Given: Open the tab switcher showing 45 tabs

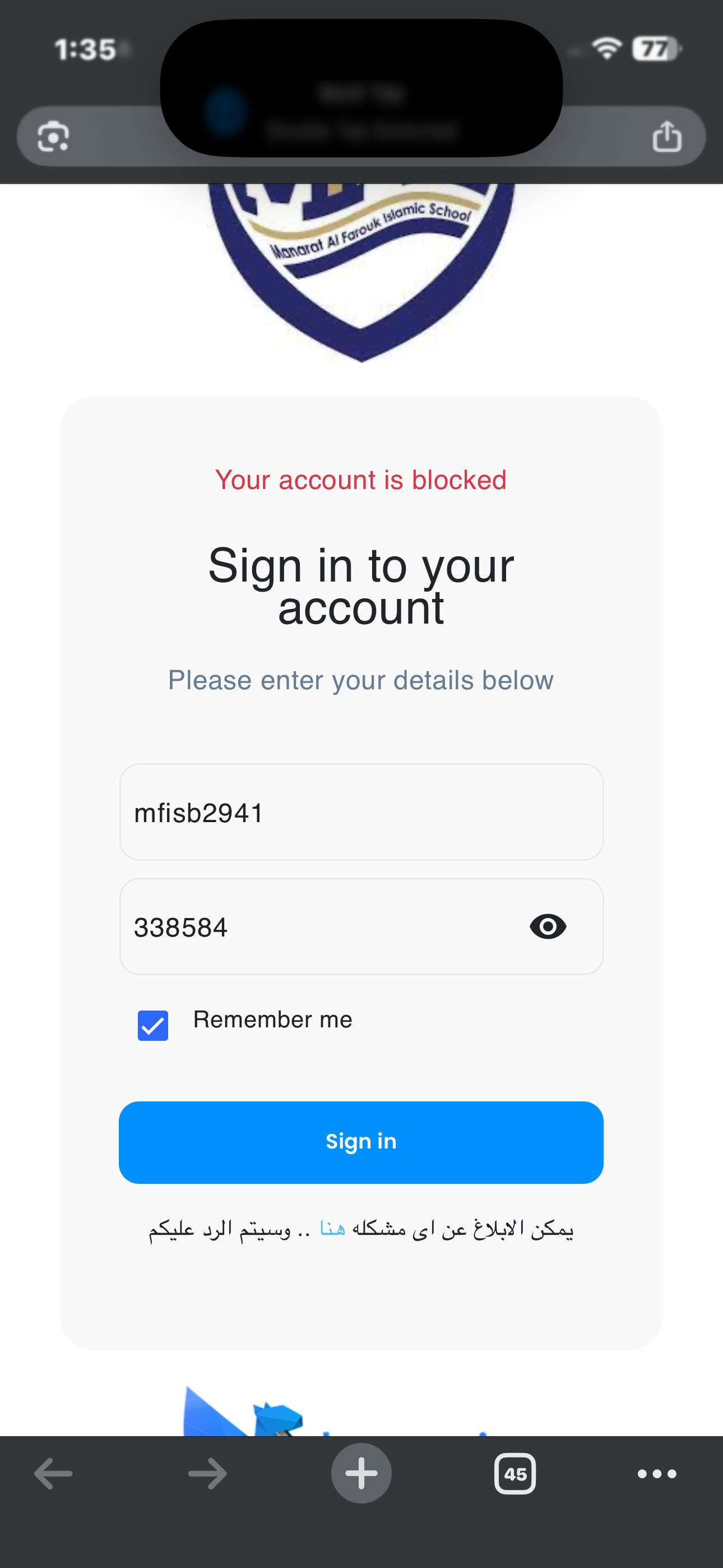Looking at the screenshot, I should click(515, 1474).
